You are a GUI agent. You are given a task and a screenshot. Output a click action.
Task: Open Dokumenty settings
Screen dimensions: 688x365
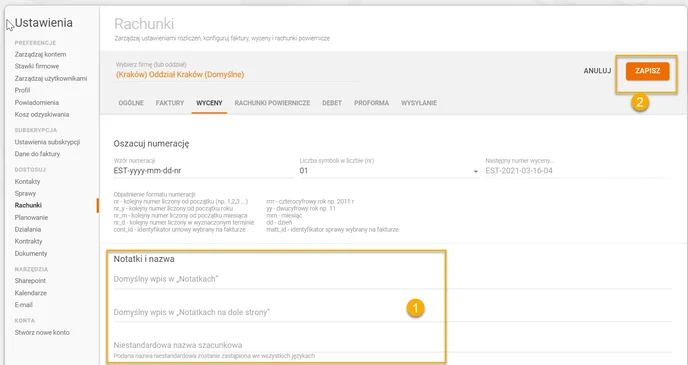(x=31, y=254)
